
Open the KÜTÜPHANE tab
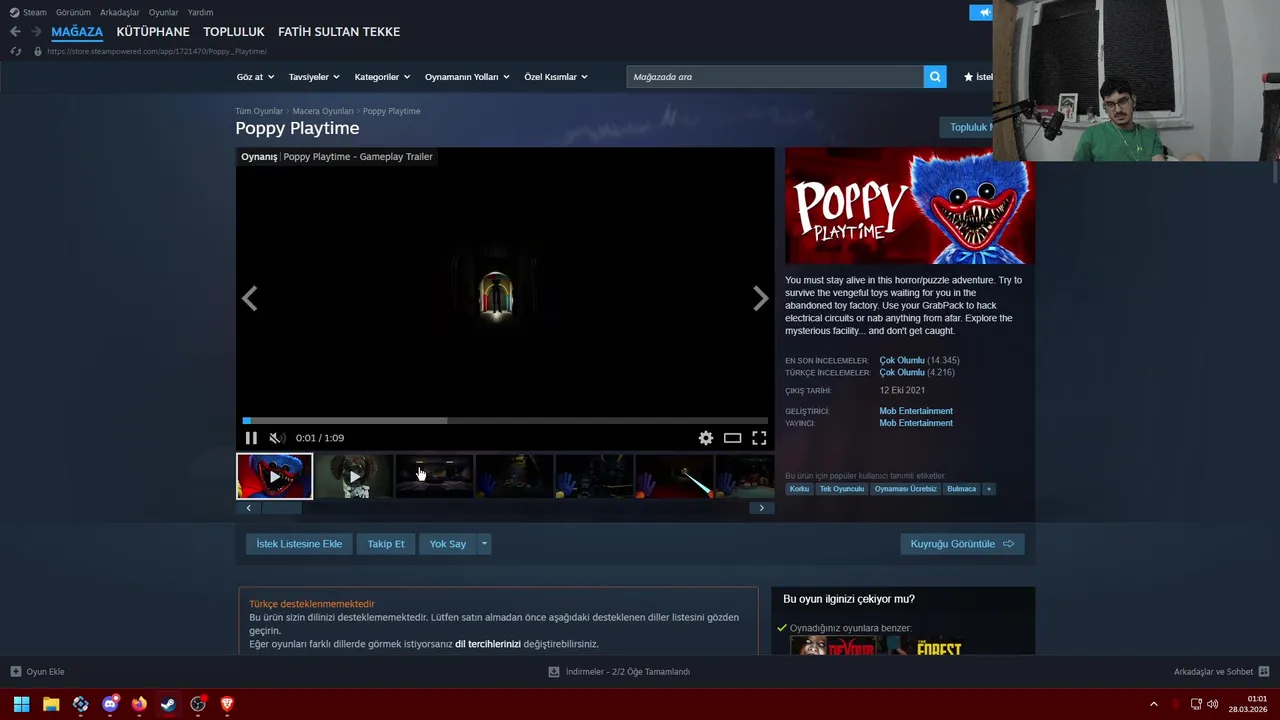tap(153, 32)
